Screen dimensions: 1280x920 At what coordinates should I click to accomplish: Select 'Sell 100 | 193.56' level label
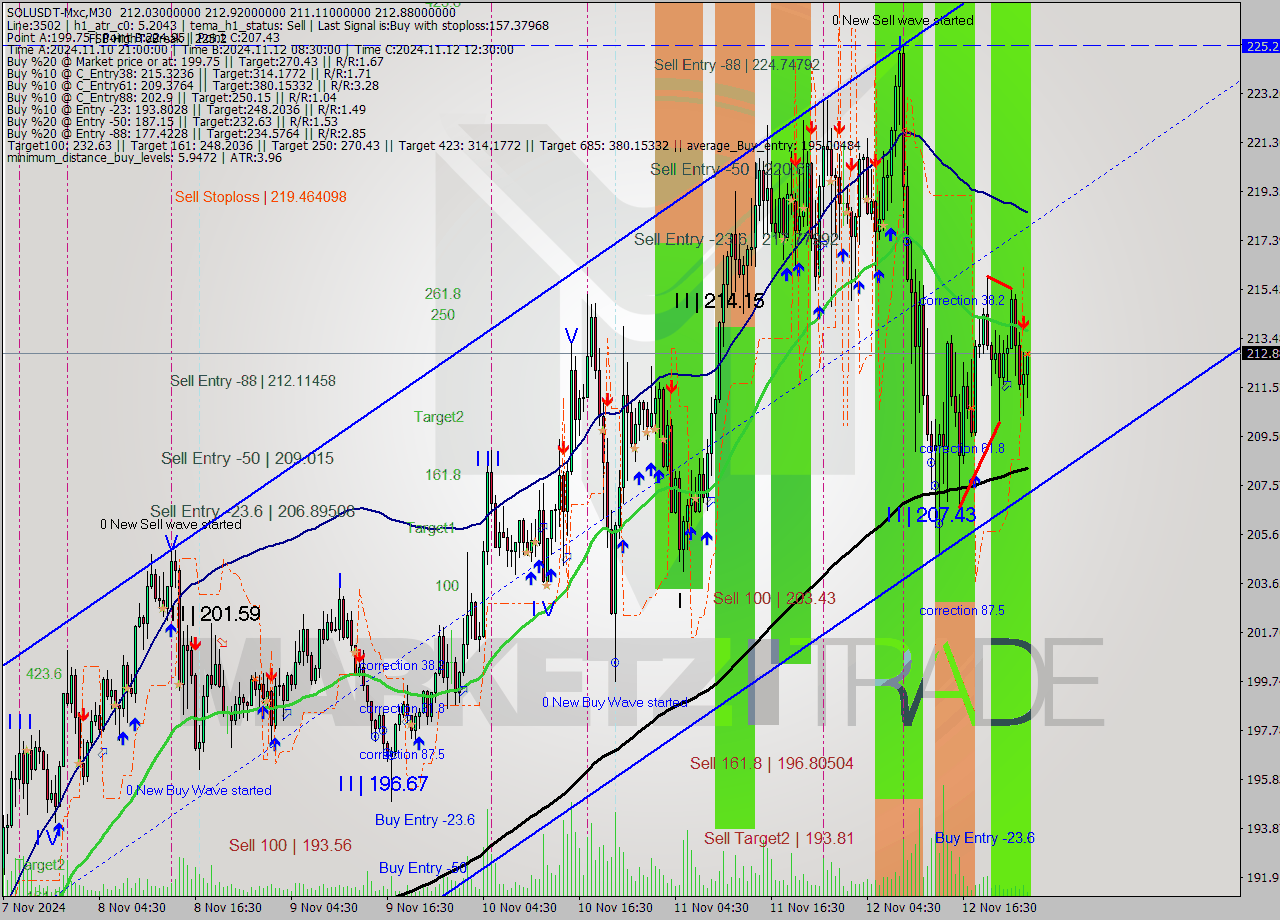(x=290, y=845)
